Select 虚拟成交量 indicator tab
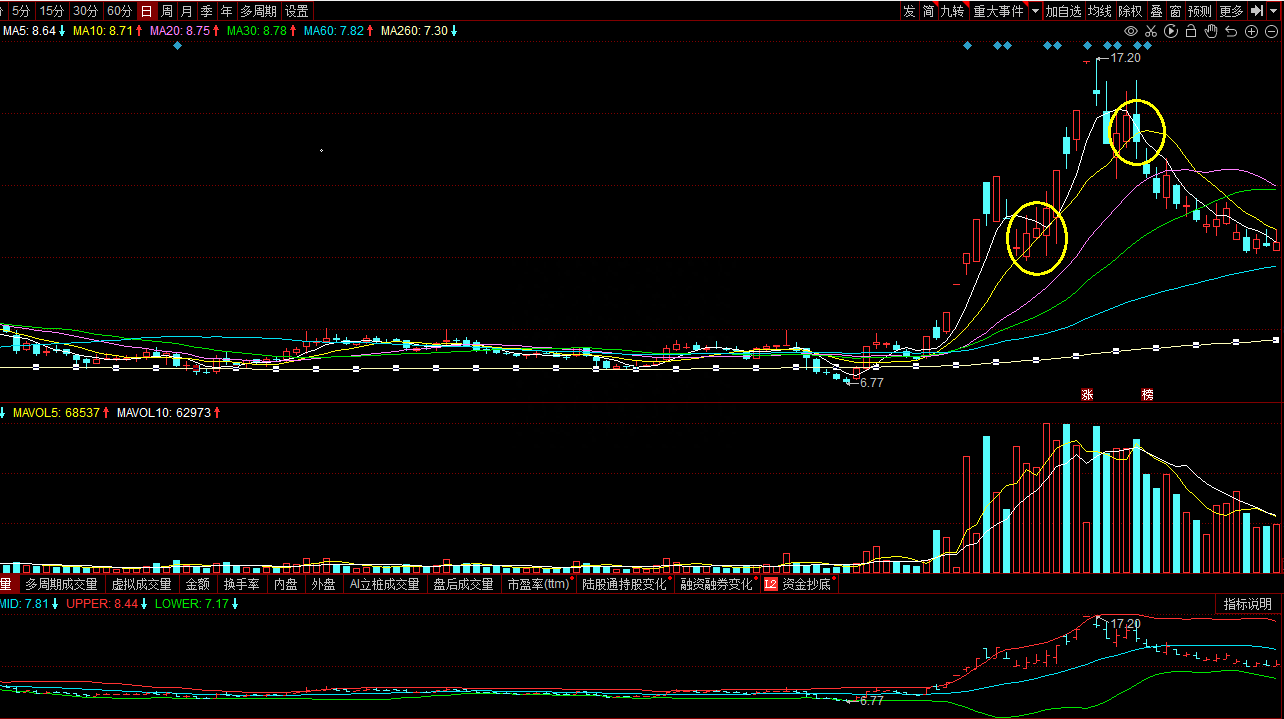This screenshot has width=1284, height=719. [x=141, y=584]
